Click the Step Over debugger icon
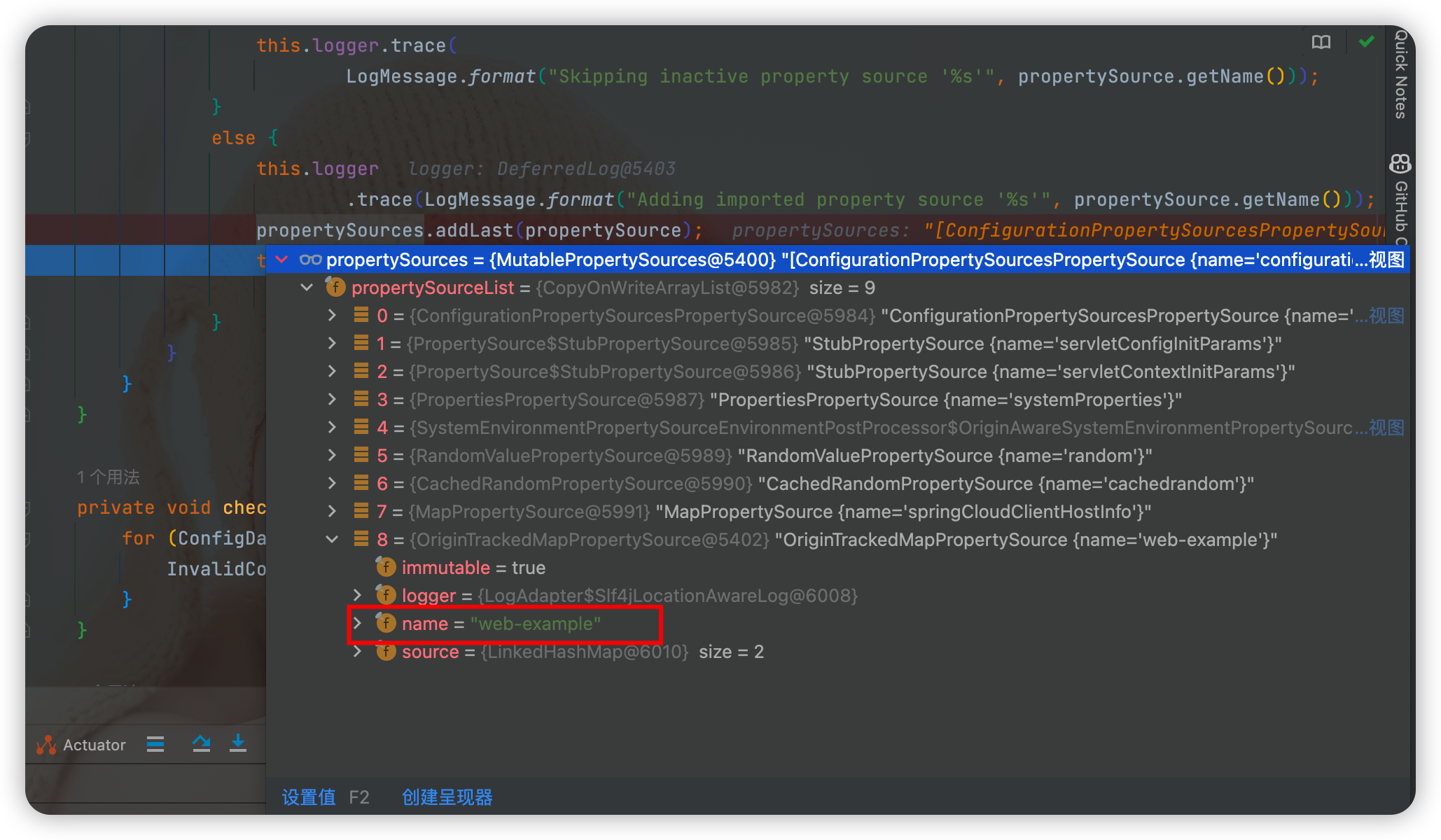Screen dimensions: 1441x840 (x=202, y=743)
